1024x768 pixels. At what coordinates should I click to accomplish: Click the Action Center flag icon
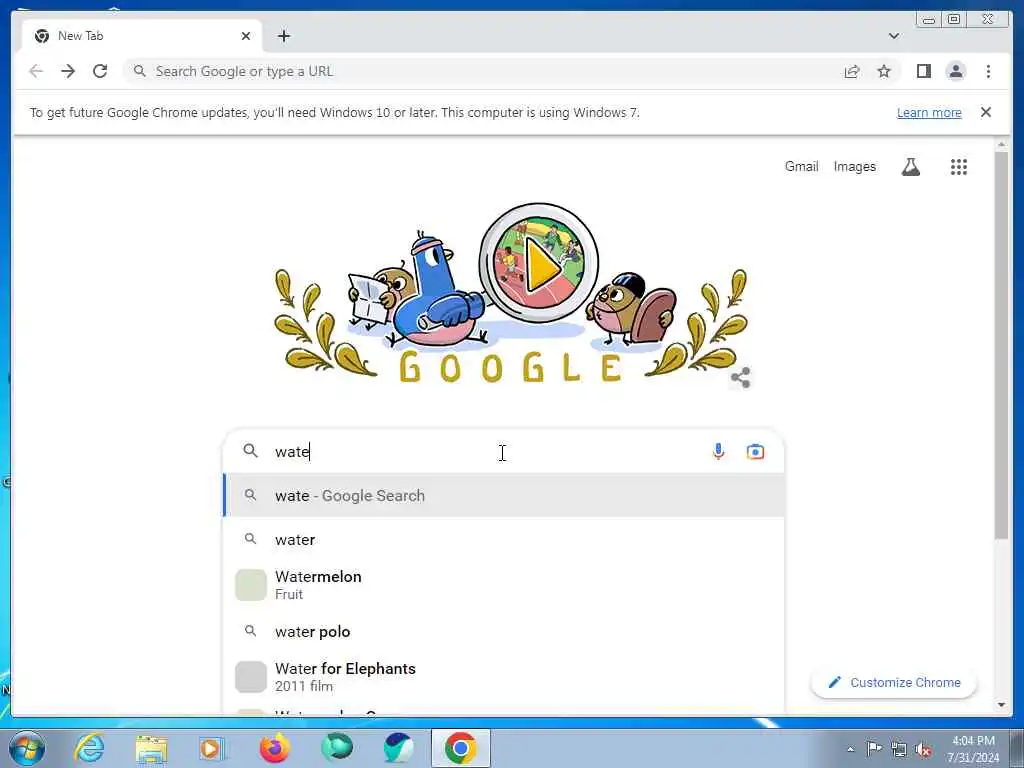(874, 748)
